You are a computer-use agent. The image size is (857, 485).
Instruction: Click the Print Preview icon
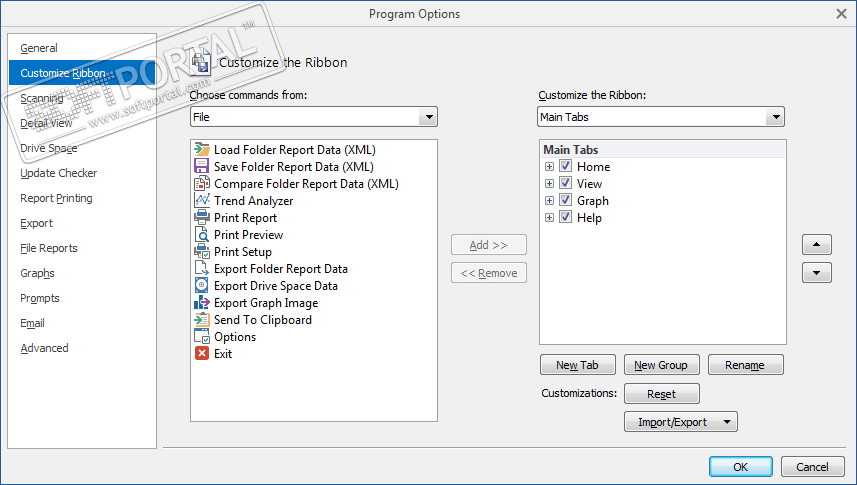[x=202, y=235]
